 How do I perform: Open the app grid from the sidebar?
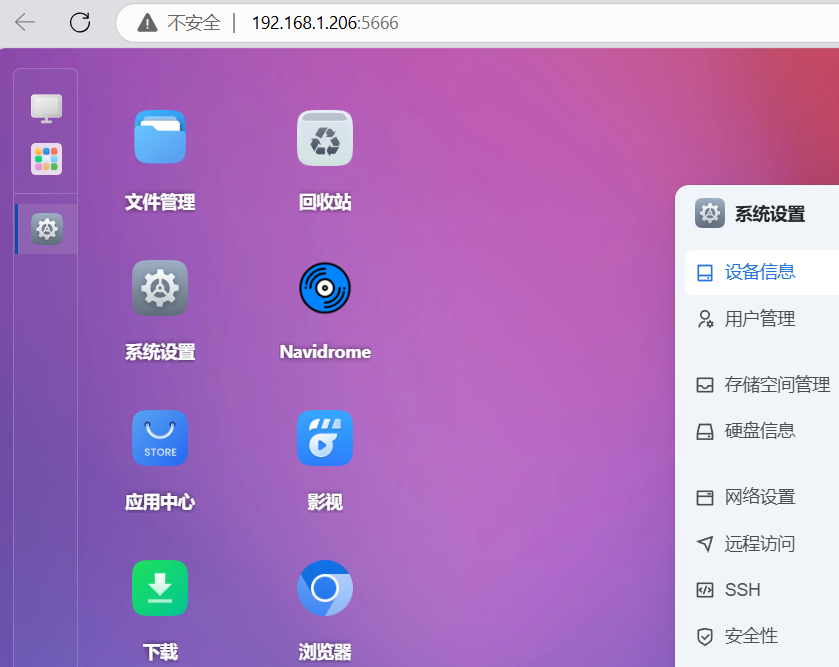[x=45, y=158]
